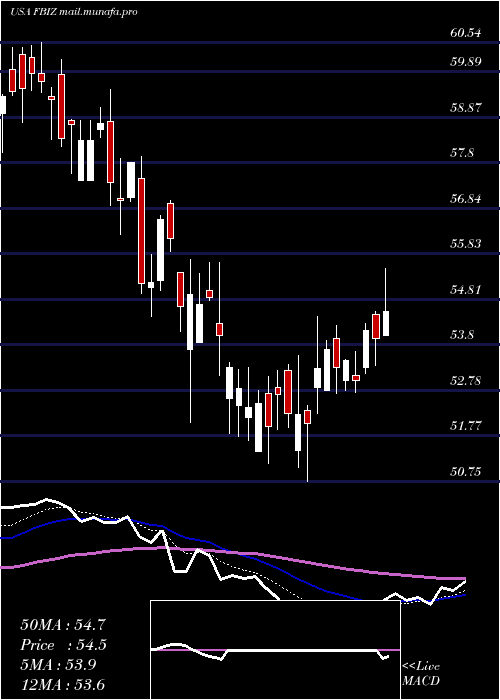The image size is (500, 700).
Task: Click the 52.78 price level label
Action: click(466, 381)
